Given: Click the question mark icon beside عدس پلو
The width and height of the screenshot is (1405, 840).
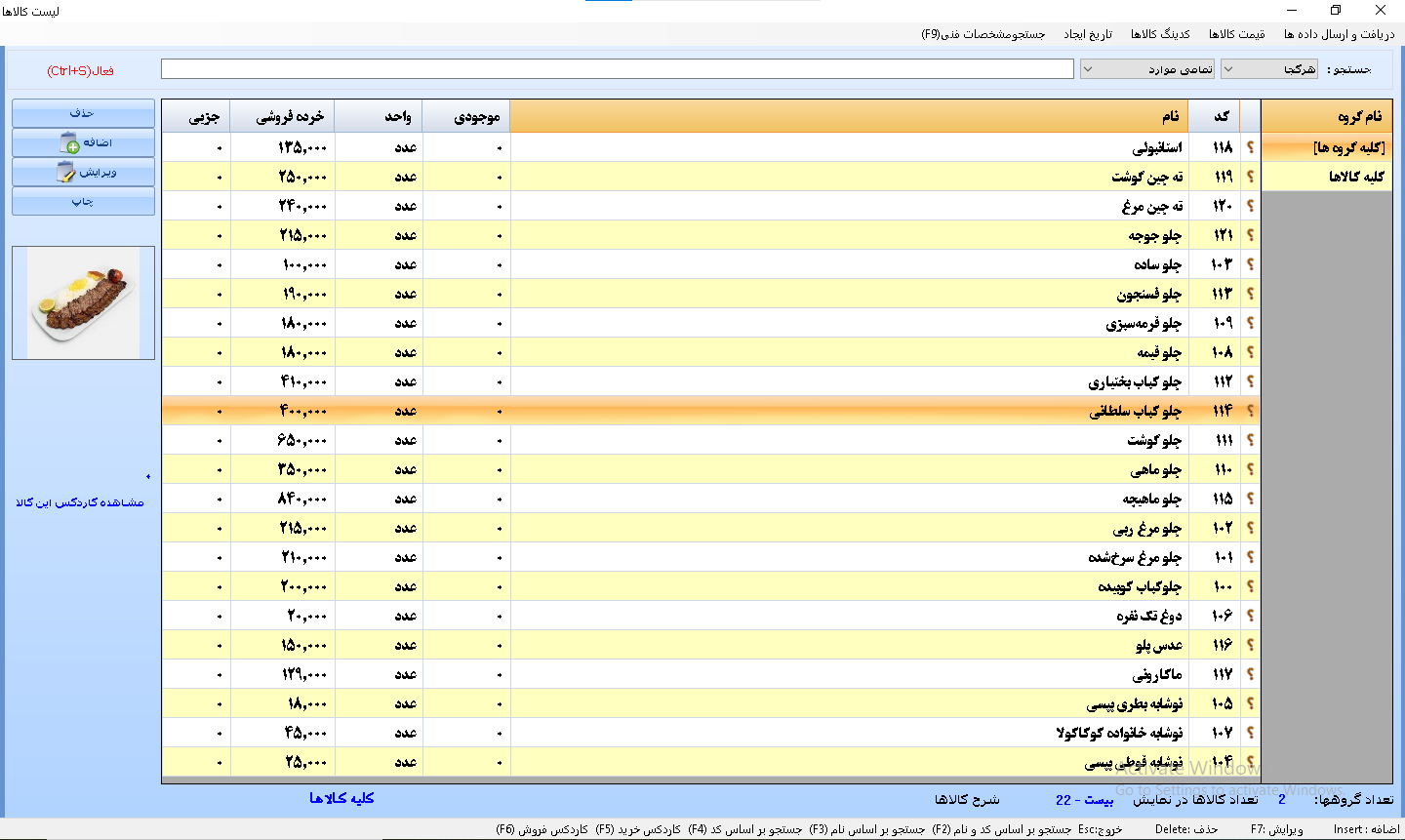Looking at the screenshot, I should click(x=1250, y=644).
